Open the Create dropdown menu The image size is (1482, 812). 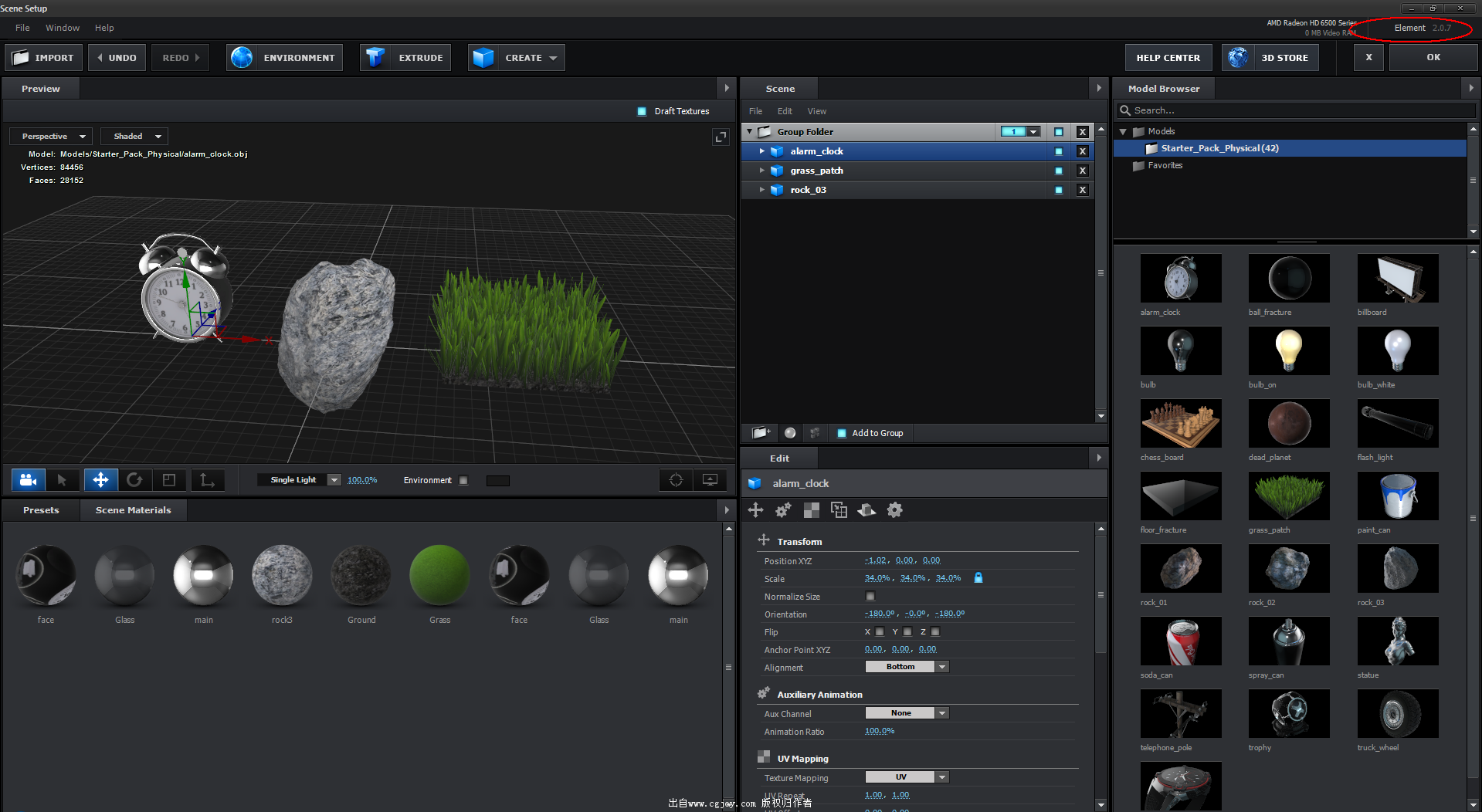tap(516, 58)
